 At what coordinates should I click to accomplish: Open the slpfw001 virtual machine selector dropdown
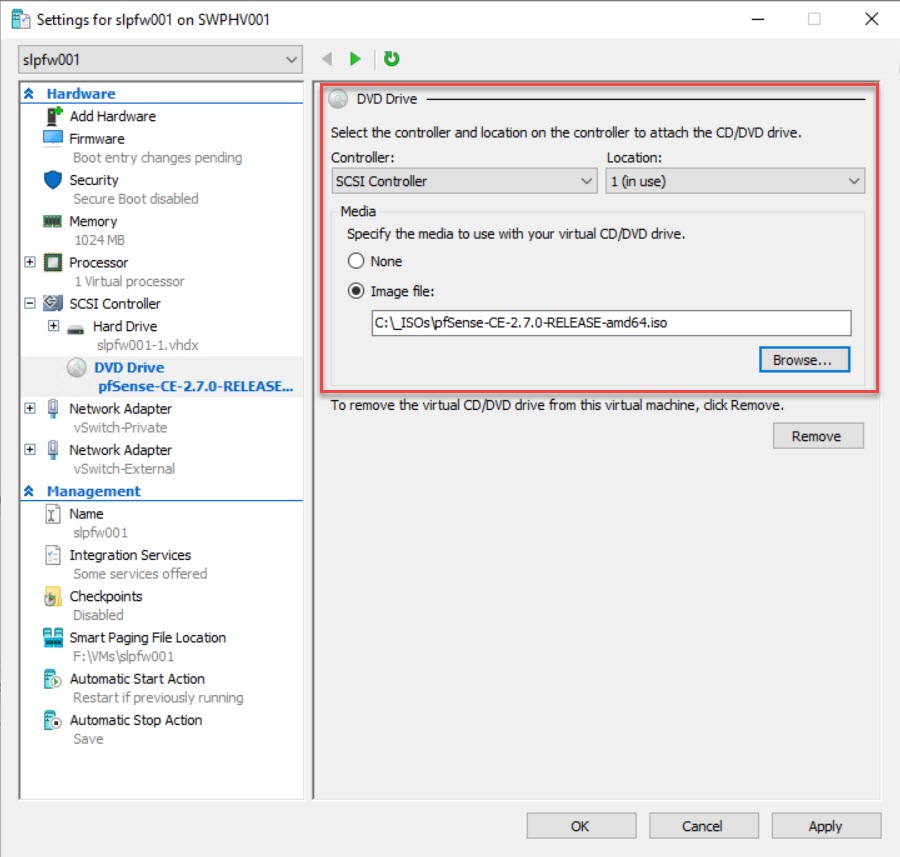160,60
